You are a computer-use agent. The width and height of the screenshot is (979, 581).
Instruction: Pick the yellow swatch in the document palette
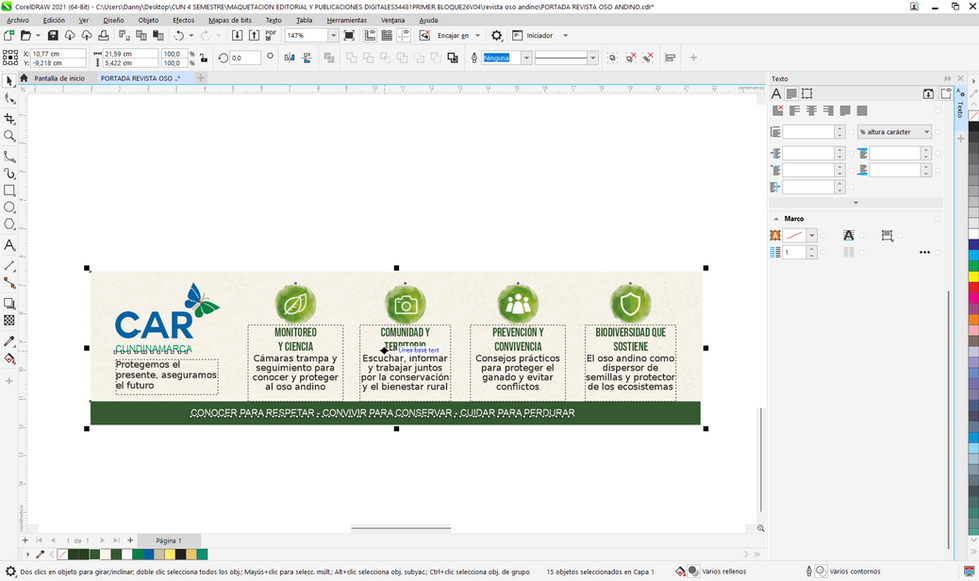[x=170, y=554]
